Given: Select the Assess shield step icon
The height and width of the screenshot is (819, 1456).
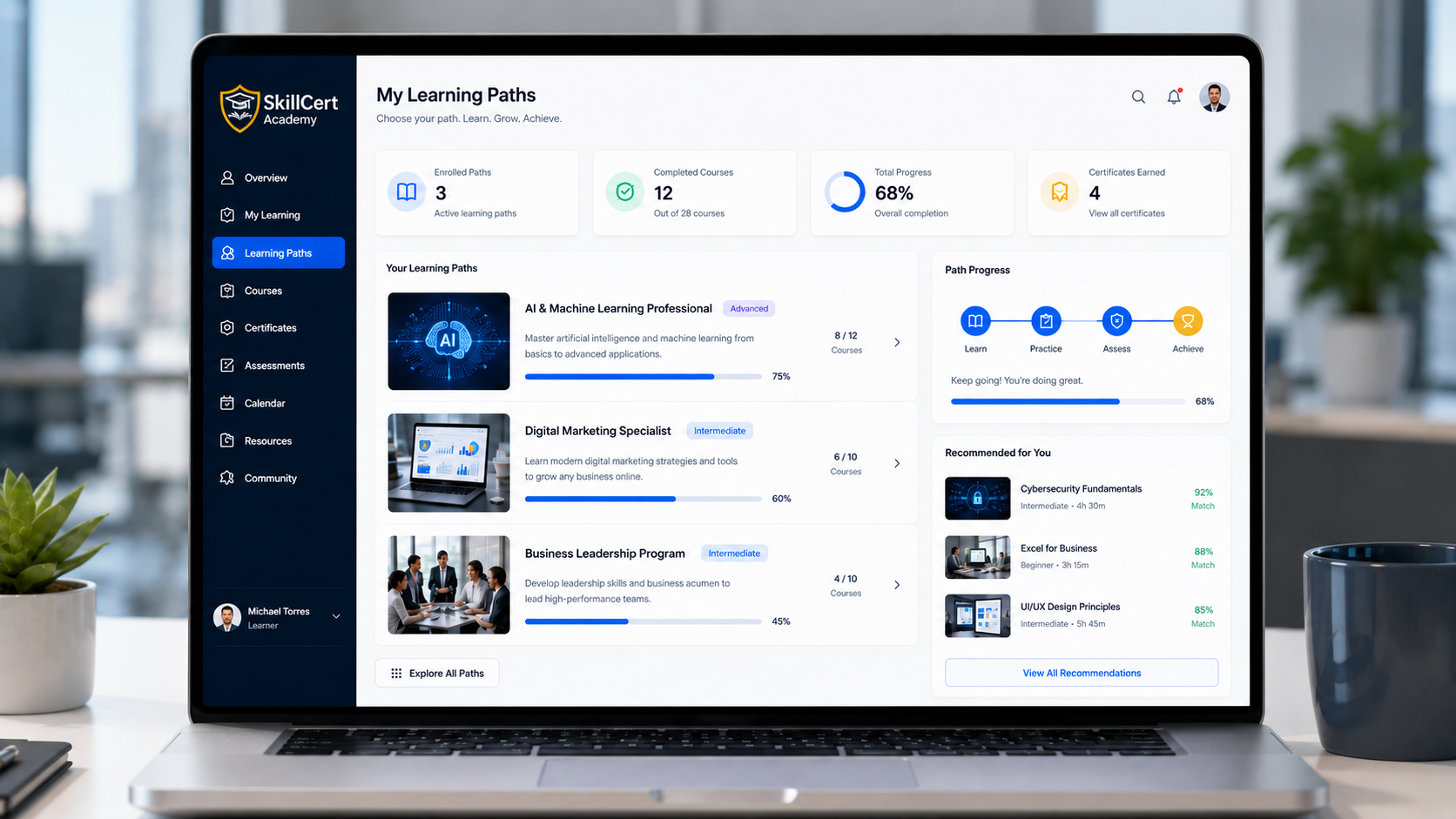Looking at the screenshot, I should click(x=1116, y=321).
